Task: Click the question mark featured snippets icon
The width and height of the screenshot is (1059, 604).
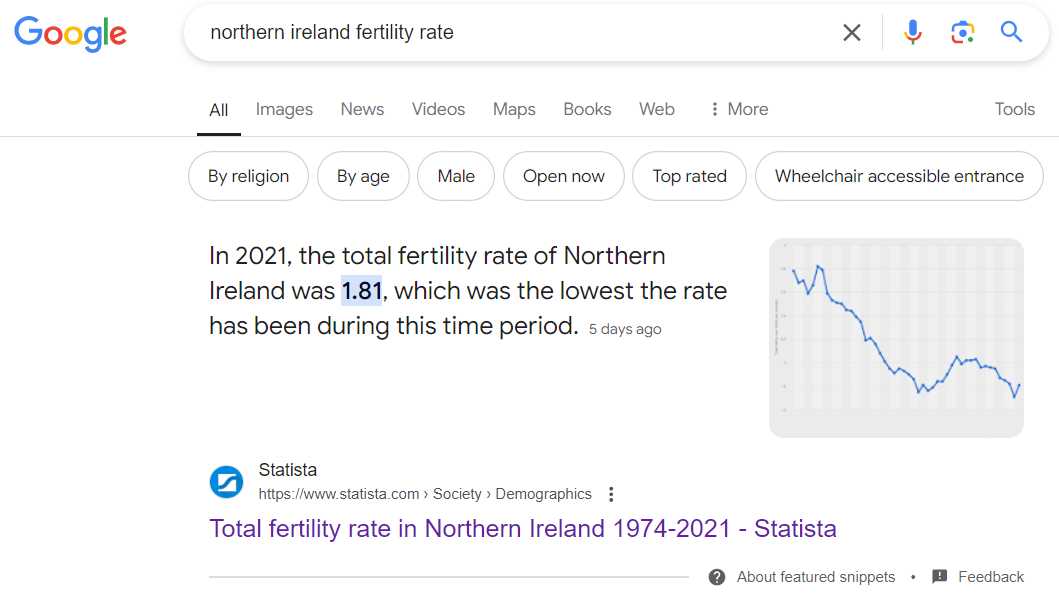Action: 717,577
